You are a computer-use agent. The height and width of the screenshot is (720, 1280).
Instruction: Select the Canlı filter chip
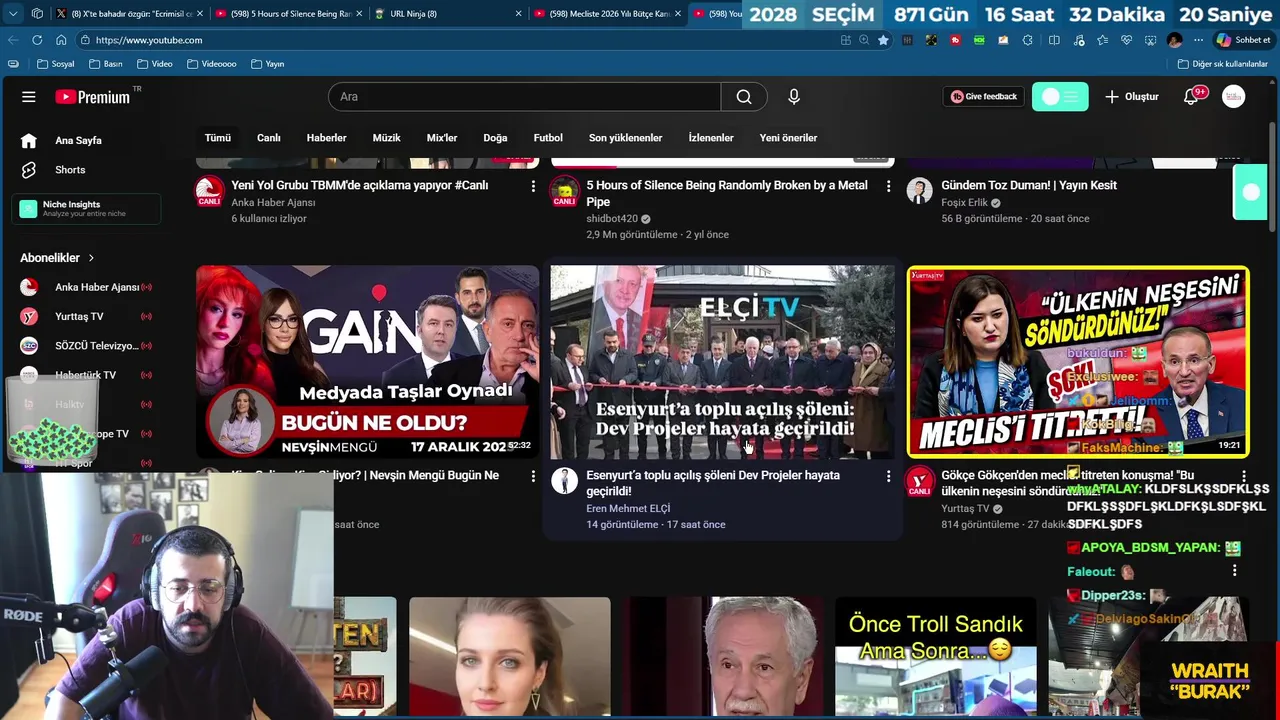click(269, 138)
